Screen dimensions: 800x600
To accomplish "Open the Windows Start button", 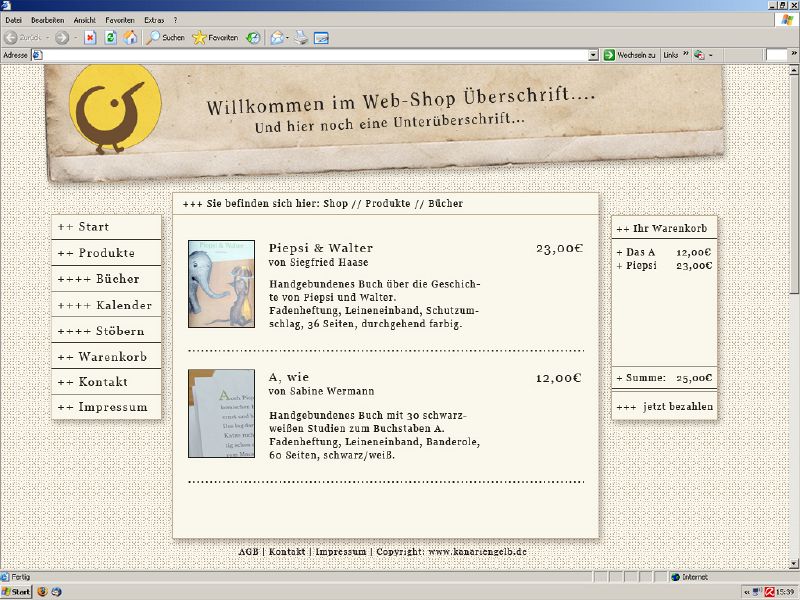I will pos(16,592).
